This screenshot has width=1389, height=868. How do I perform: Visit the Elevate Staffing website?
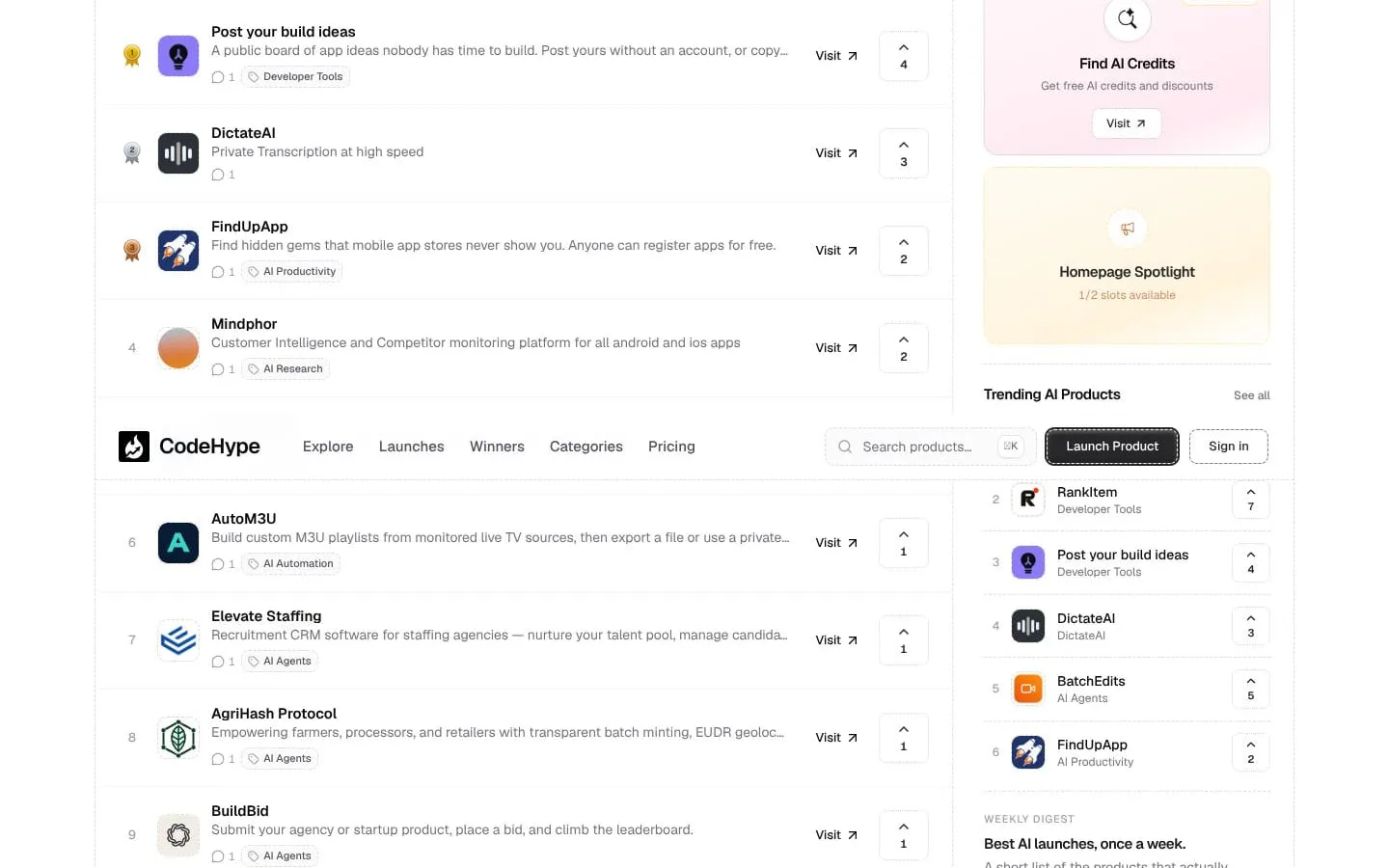[x=836, y=640]
